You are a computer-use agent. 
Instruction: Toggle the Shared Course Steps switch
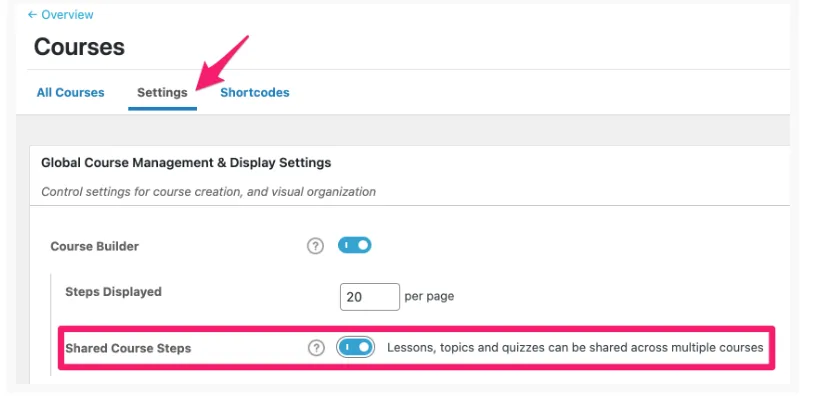(356, 347)
